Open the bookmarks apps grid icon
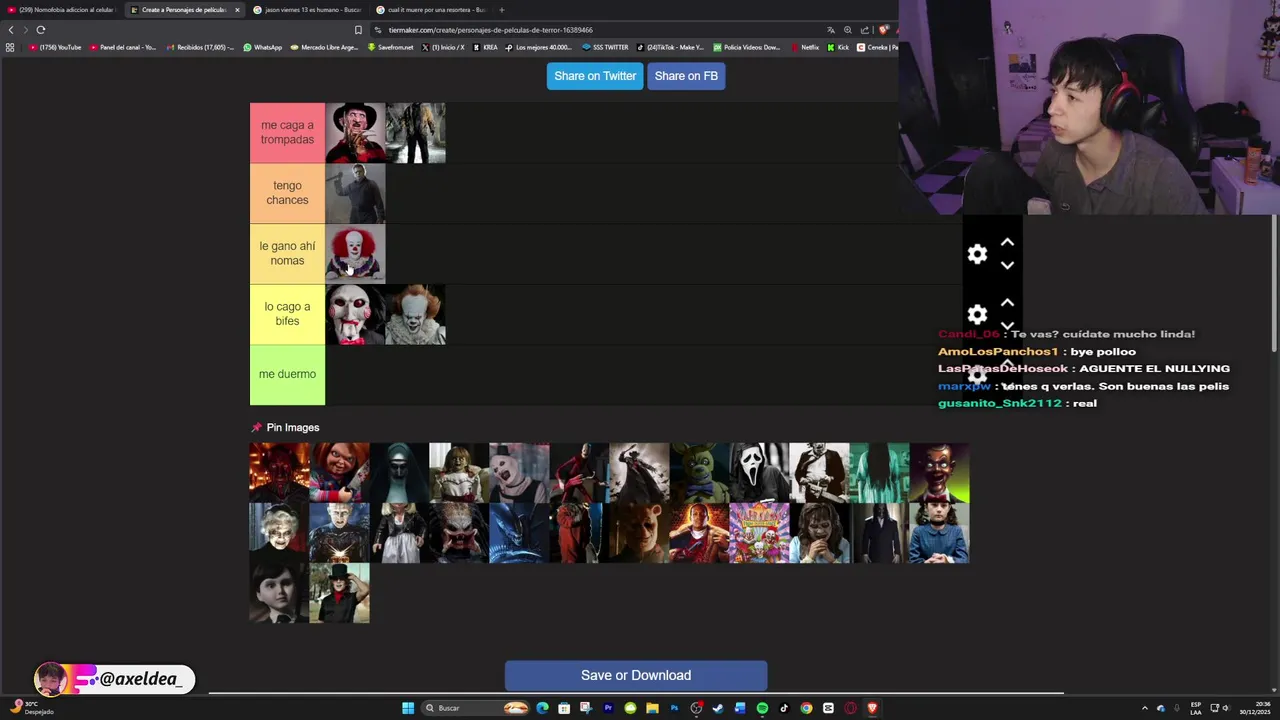 10,47
